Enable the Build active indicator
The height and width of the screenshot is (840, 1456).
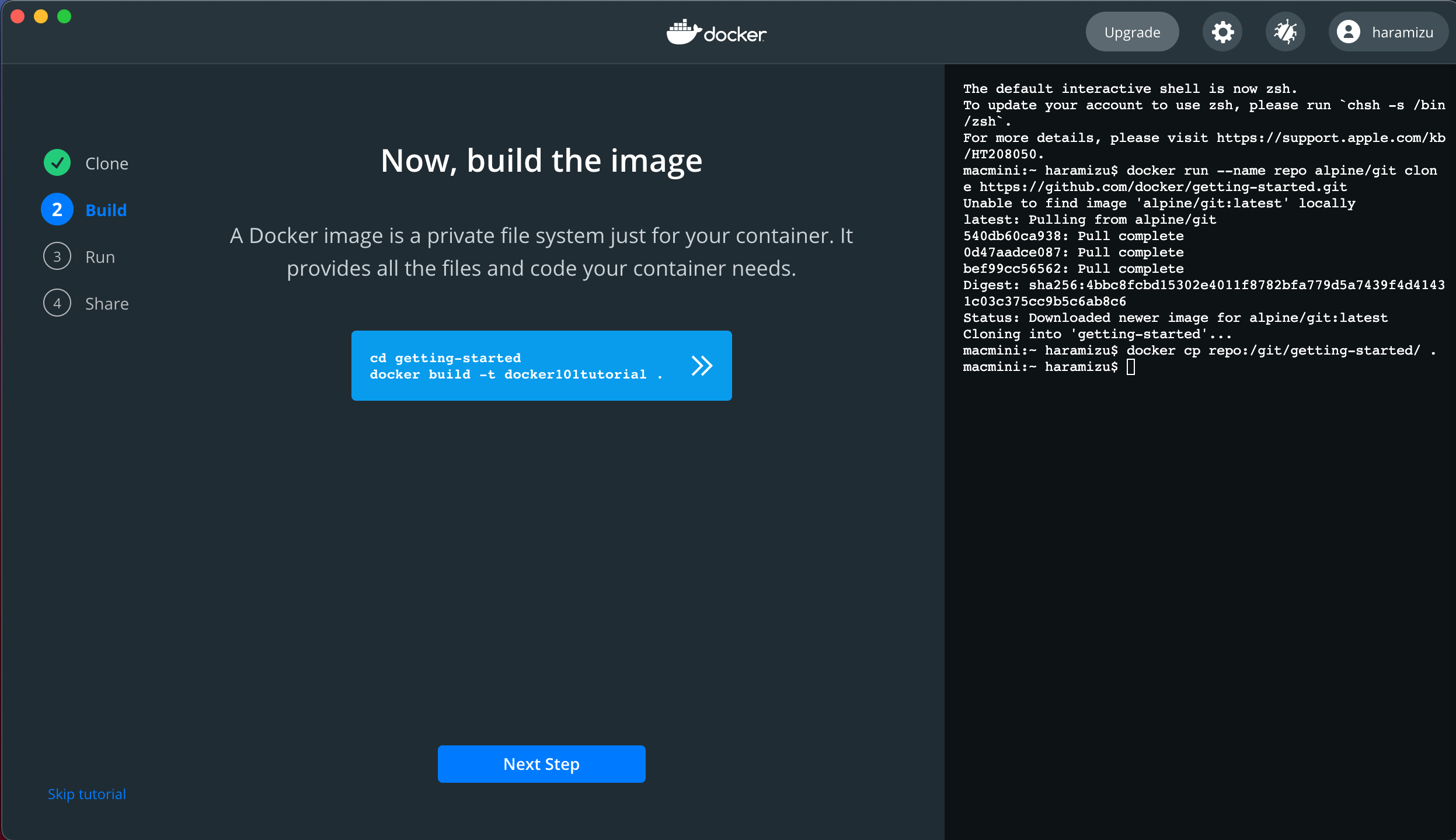coord(58,209)
